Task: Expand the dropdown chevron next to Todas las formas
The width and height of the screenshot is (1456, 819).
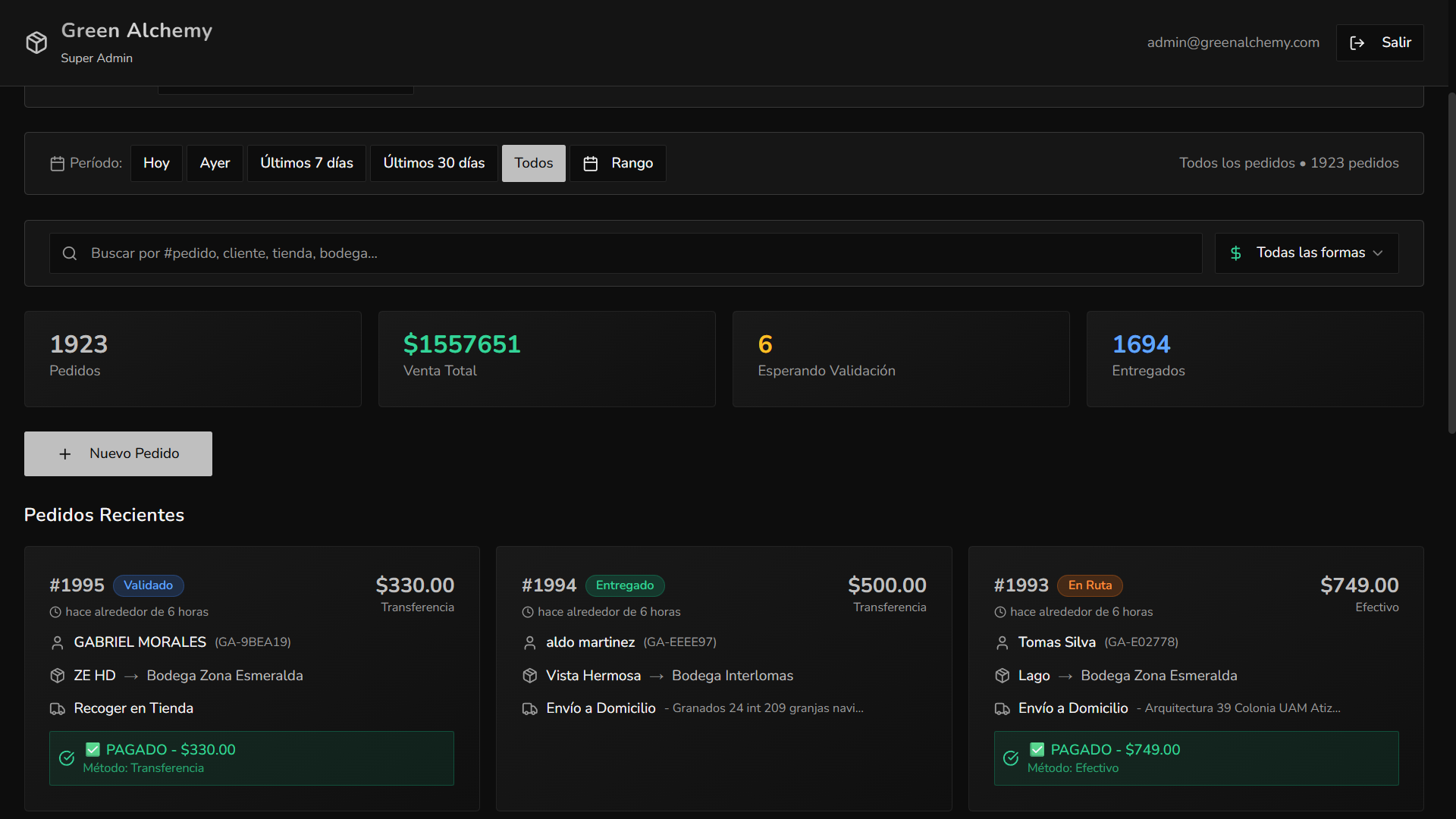Action: (x=1378, y=253)
